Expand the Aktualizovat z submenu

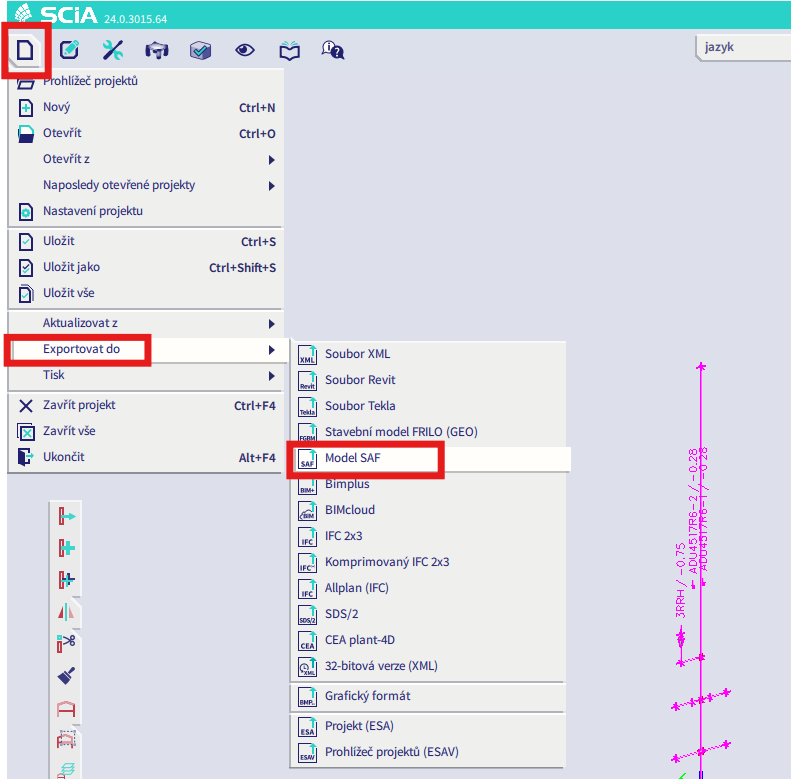pos(146,323)
